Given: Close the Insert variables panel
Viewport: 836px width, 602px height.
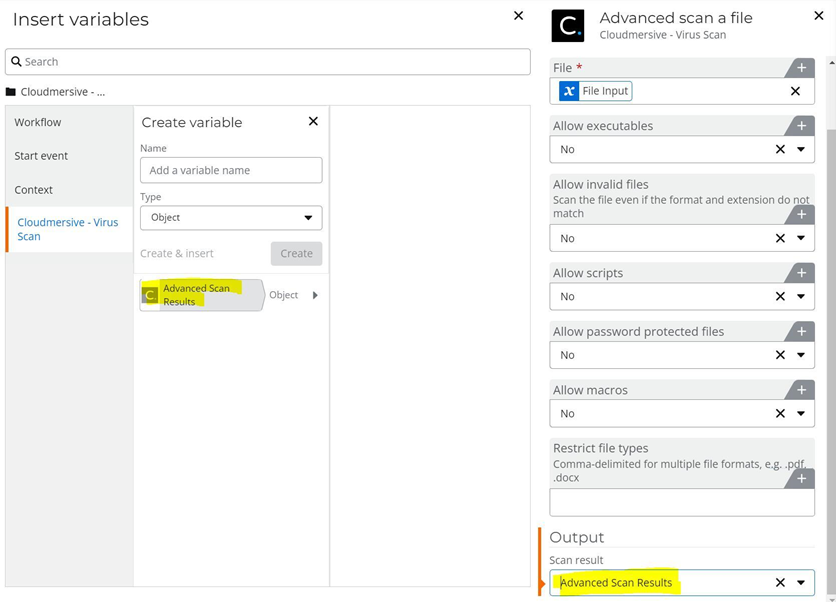Looking at the screenshot, I should point(518,16).
